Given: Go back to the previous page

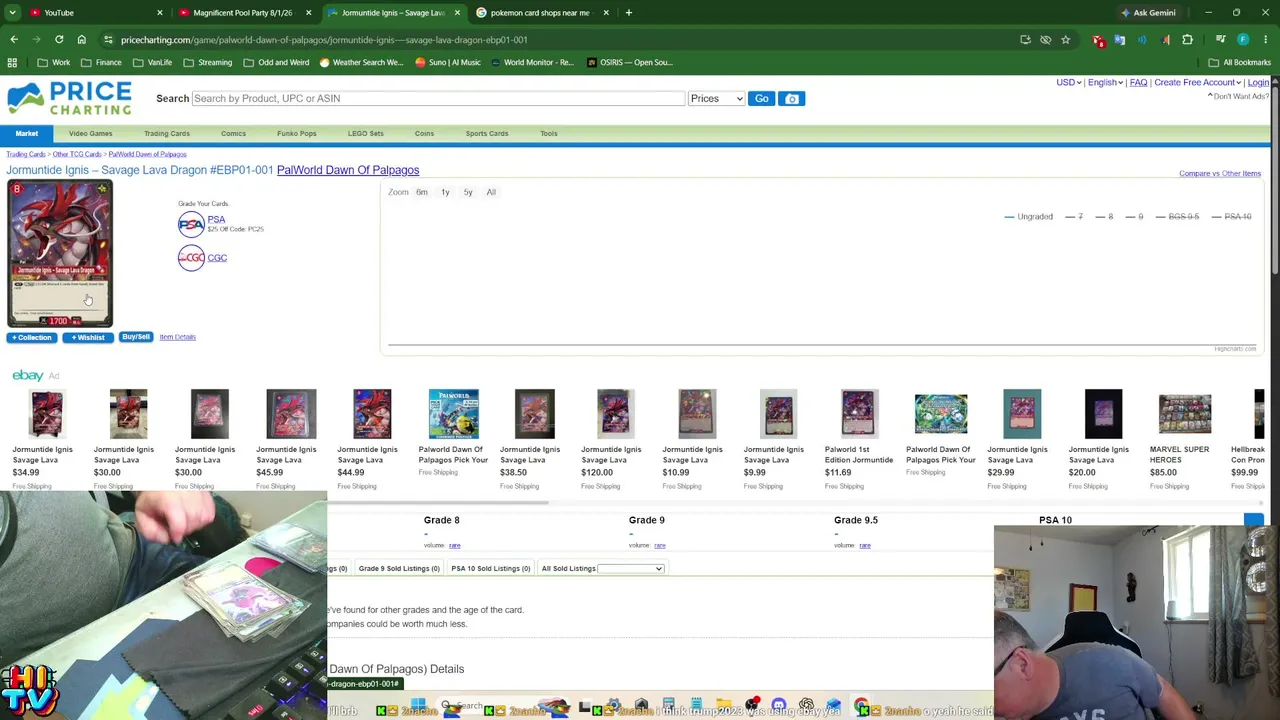Looking at the screenshot, I should point(14,39).
